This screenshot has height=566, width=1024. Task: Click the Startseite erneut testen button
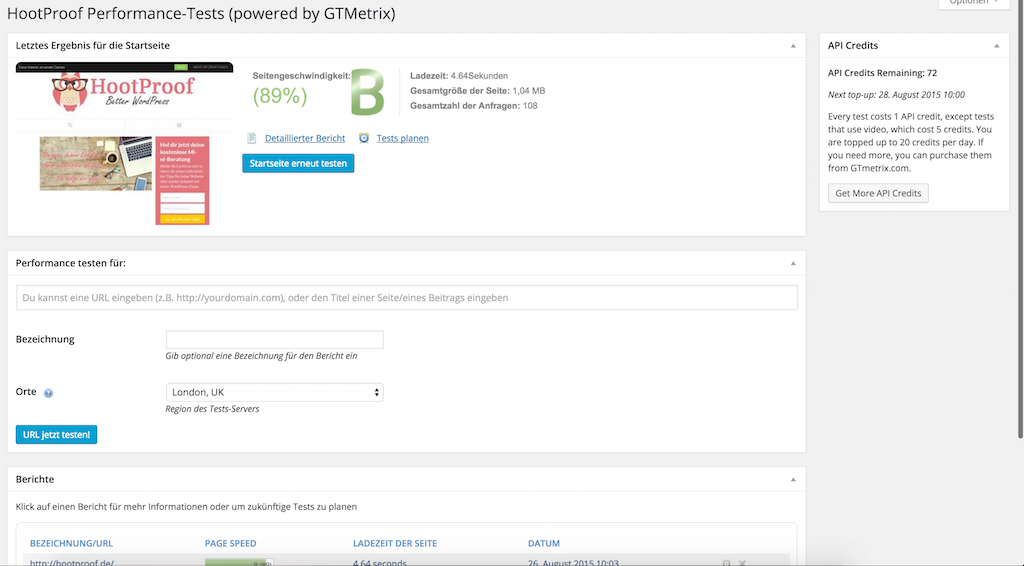tap(298, 163)
